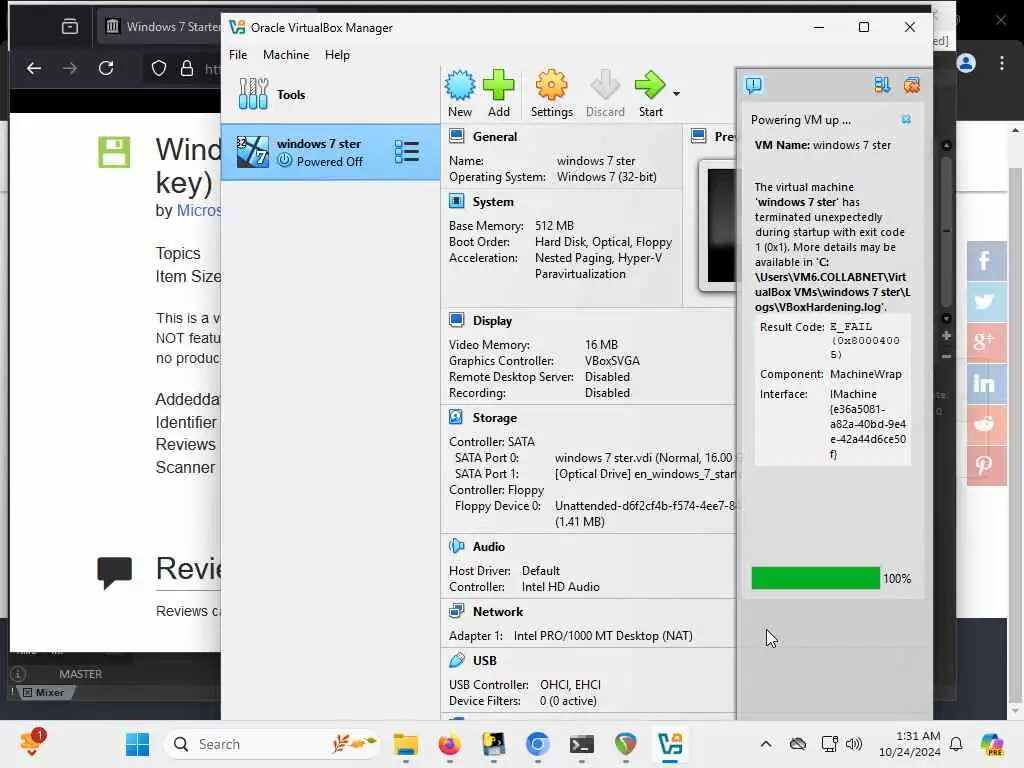Image resolution: width=1024 pixels, height=768 pixels.
Task: Share page via LinkedIn button
Action: [x=985, y=384]
